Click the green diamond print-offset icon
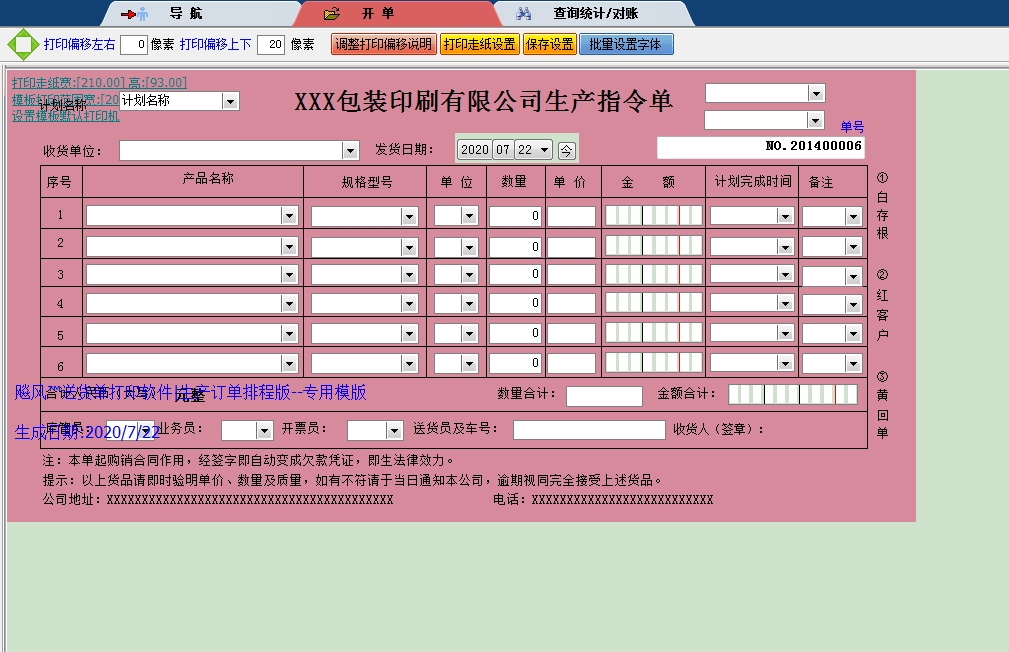This screenshot has width=1009, height=652. point(22,45)
